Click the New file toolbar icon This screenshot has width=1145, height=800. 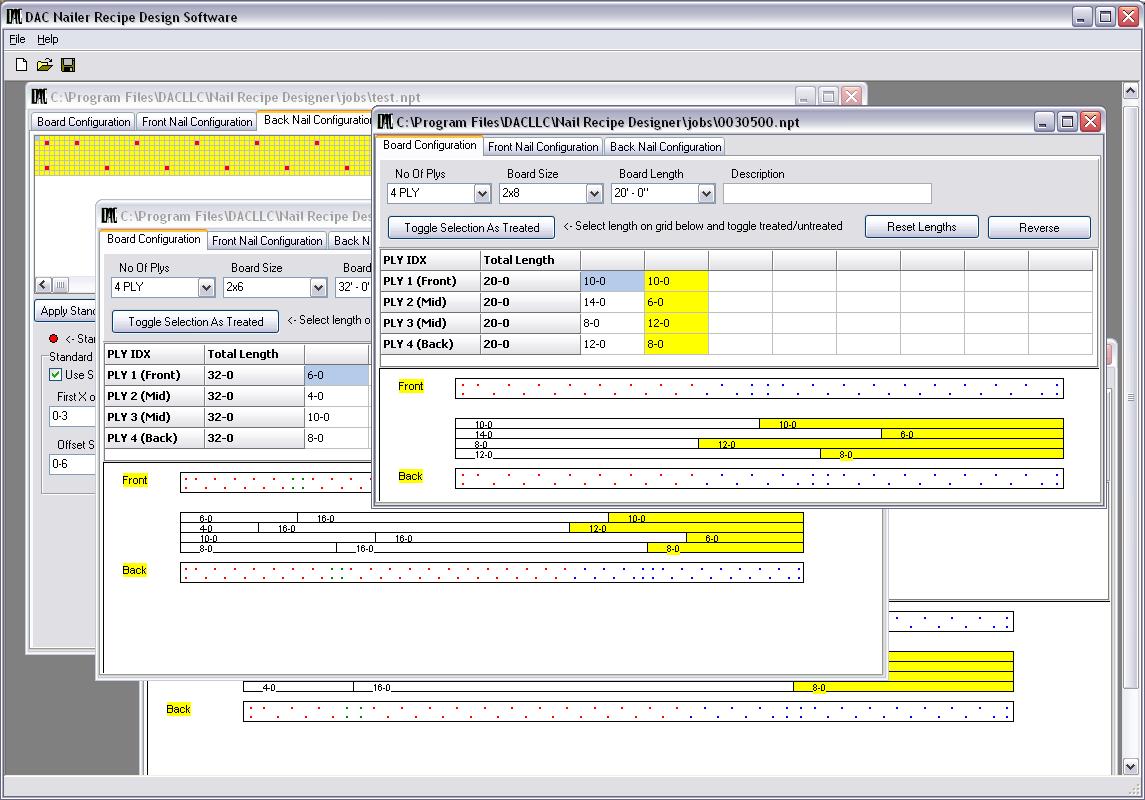21,65
